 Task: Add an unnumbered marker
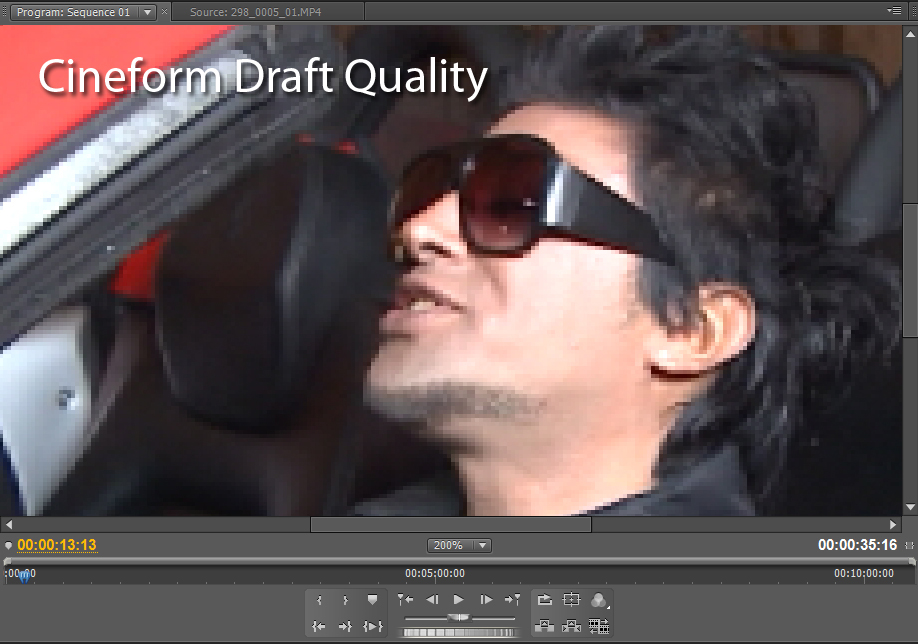coord(372,600)
